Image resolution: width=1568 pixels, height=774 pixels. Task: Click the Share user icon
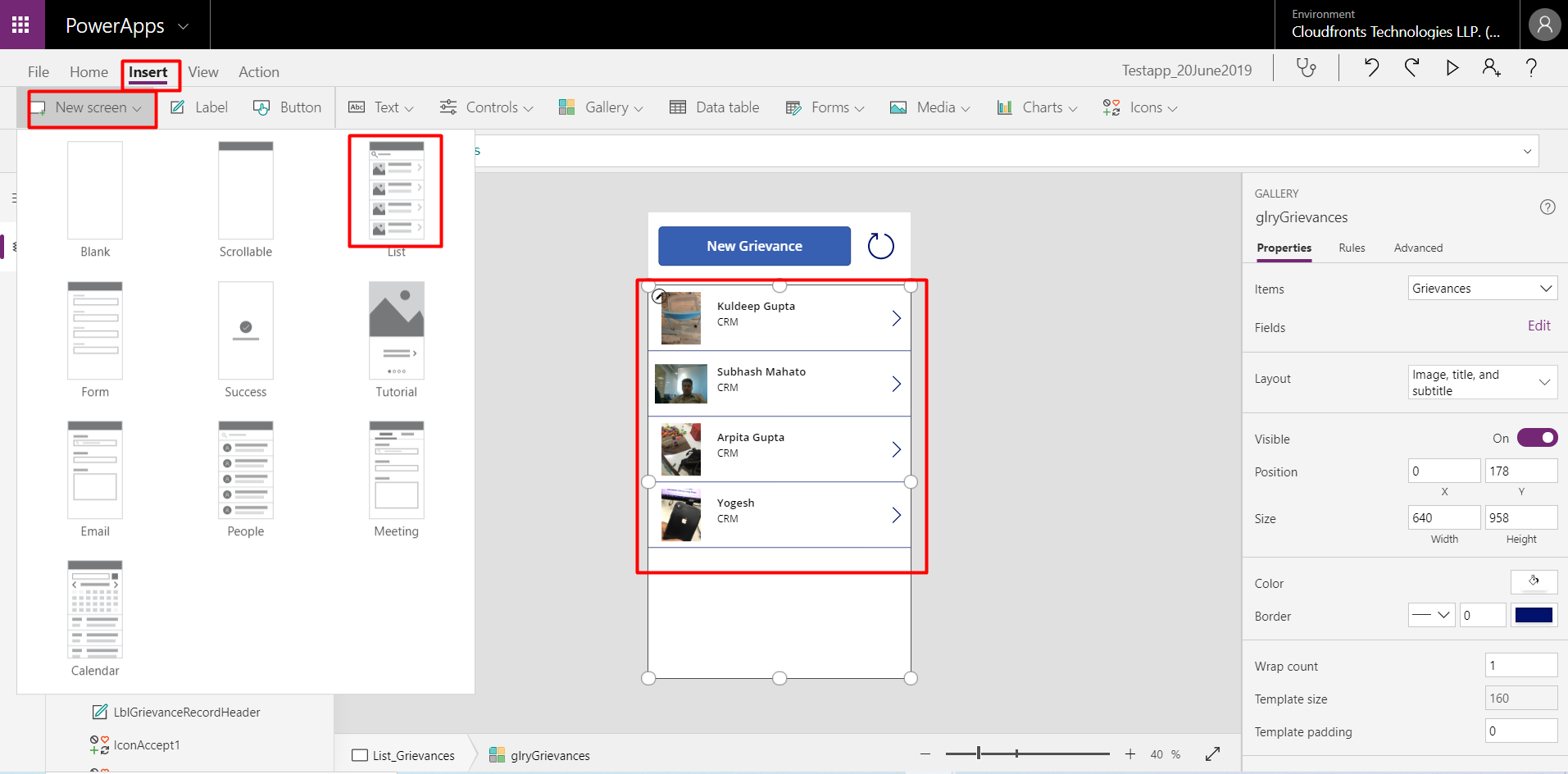coord(1491,68)
